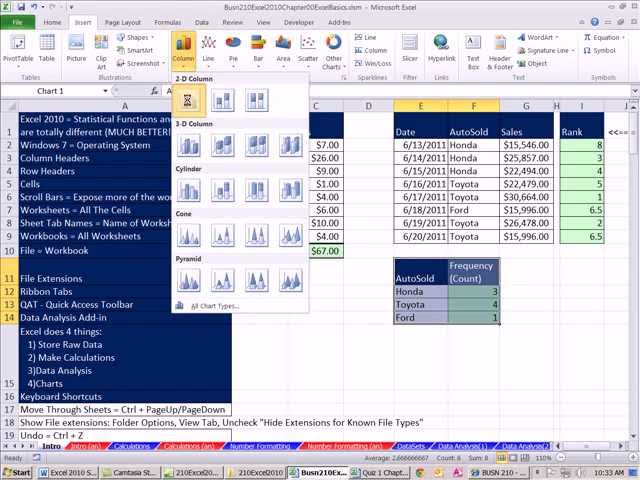Choose the 3-D Stacked Column chart
The height and width of the screenshot is (480, 640).
[x=222, y=145]
